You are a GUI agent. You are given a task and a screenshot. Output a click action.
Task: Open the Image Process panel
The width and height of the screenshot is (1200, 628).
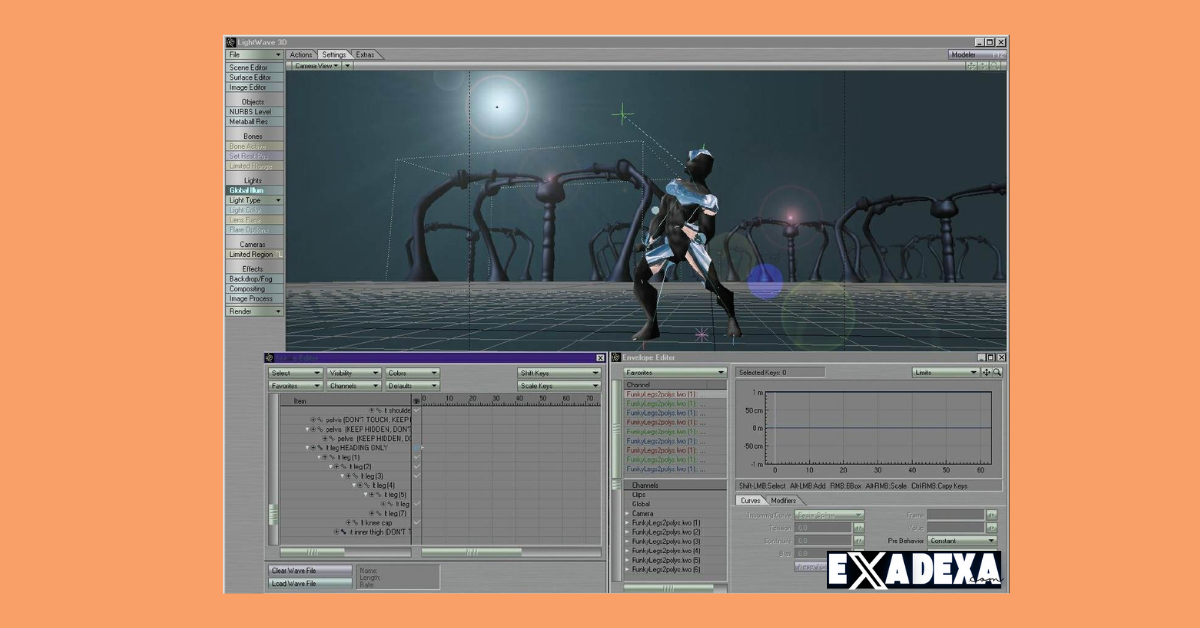(x=251, y=299)
